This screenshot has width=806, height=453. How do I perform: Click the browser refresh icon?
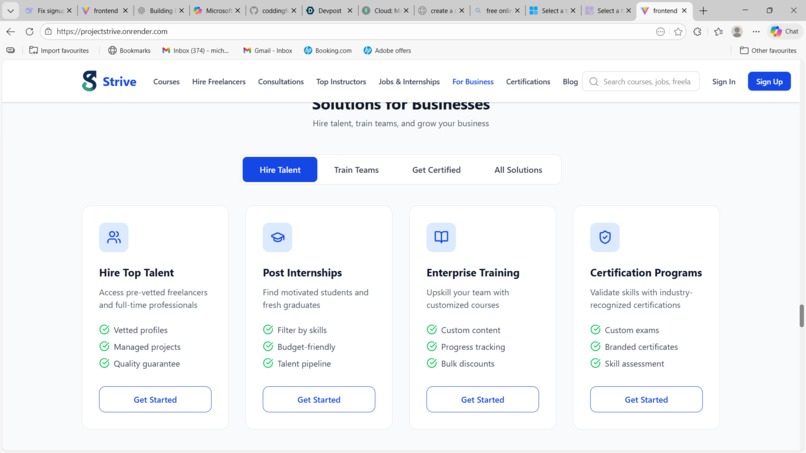click(29, 31)
